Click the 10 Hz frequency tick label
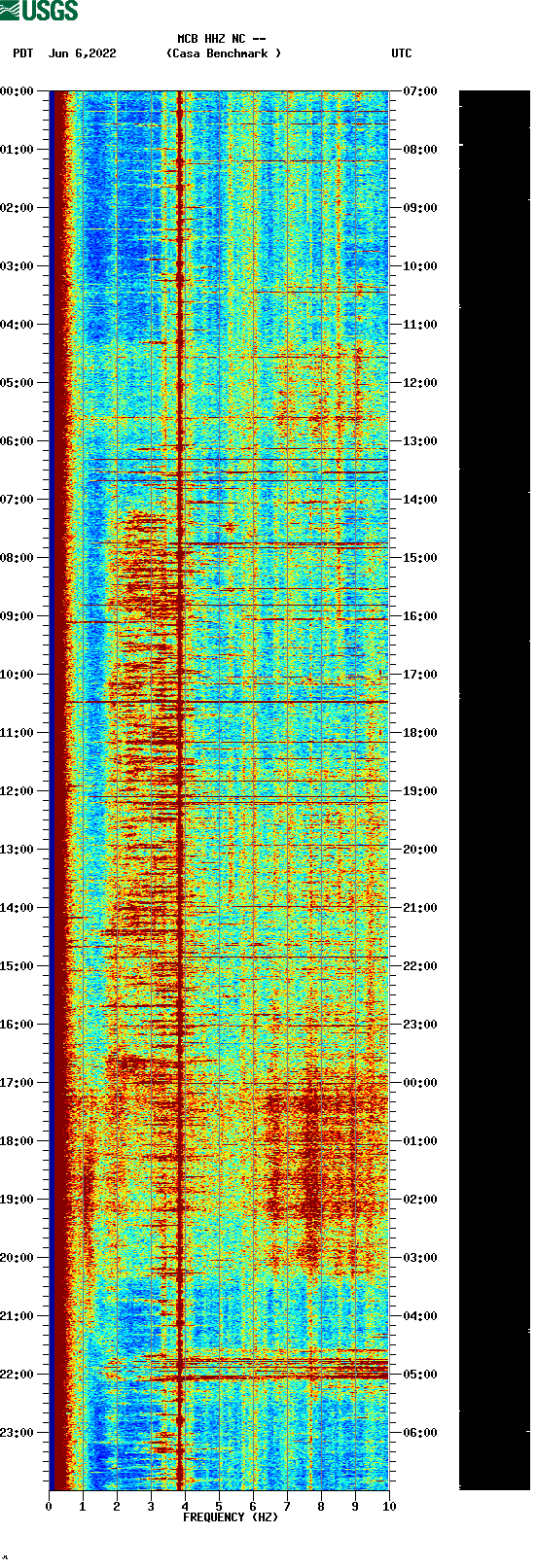The image size is (537, 1568). coord(389,1508)
